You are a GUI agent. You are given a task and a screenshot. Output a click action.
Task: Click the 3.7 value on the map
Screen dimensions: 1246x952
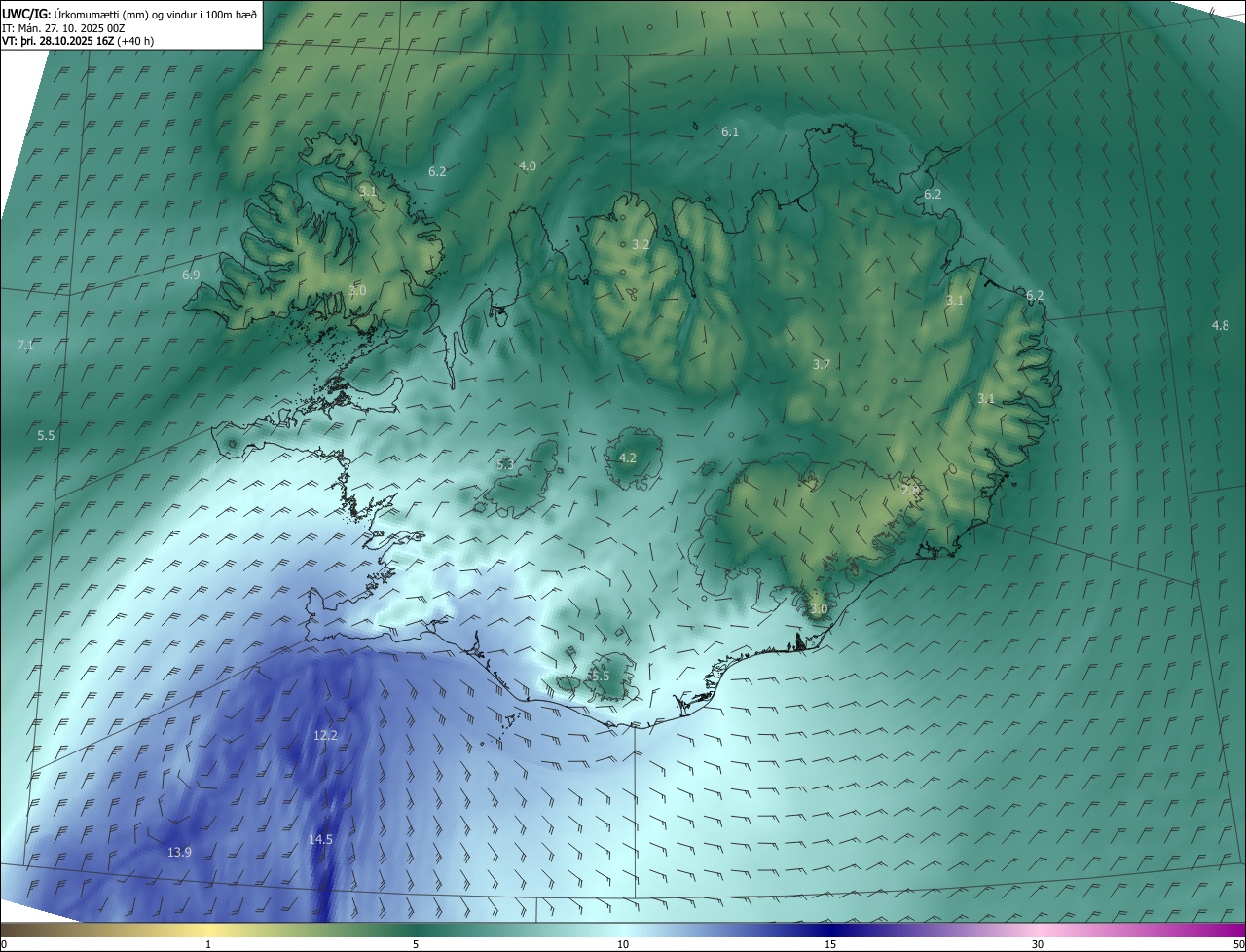coord(822,364)
